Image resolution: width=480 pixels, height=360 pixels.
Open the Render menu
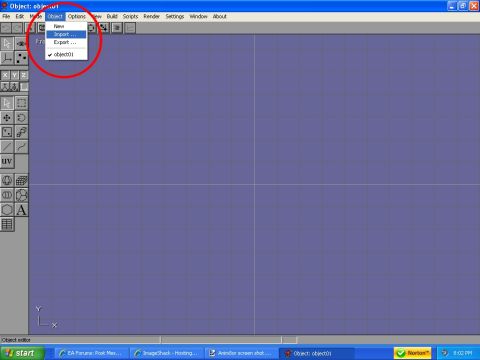(151, 16)
